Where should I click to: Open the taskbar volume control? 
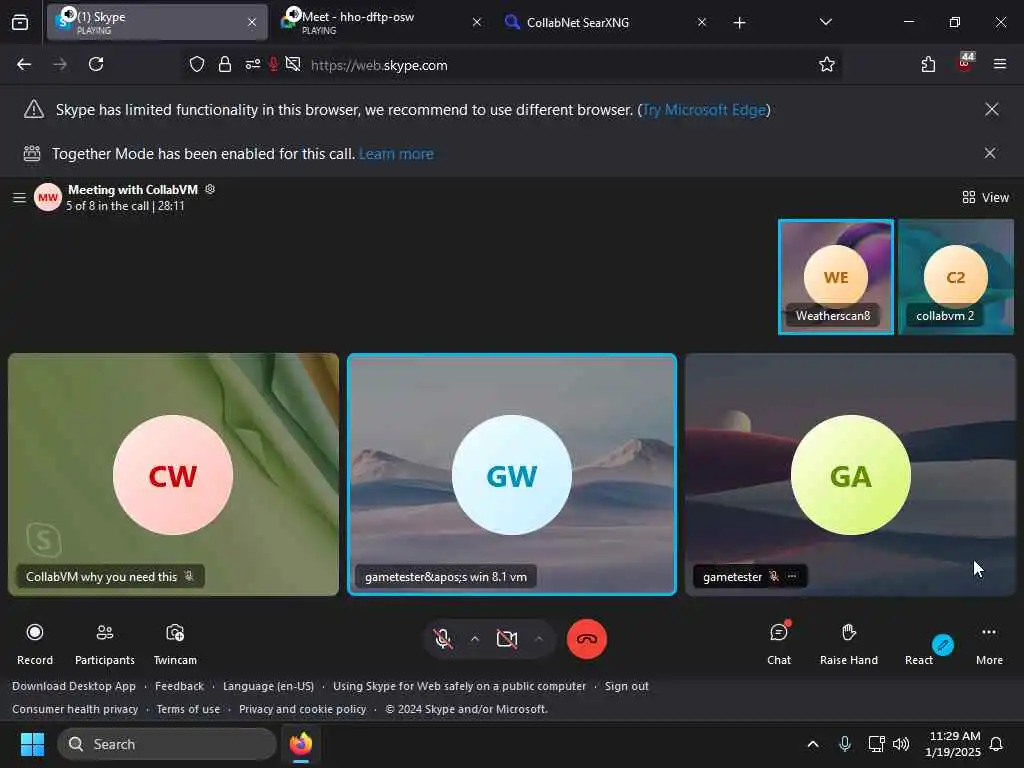pos(901,744)
